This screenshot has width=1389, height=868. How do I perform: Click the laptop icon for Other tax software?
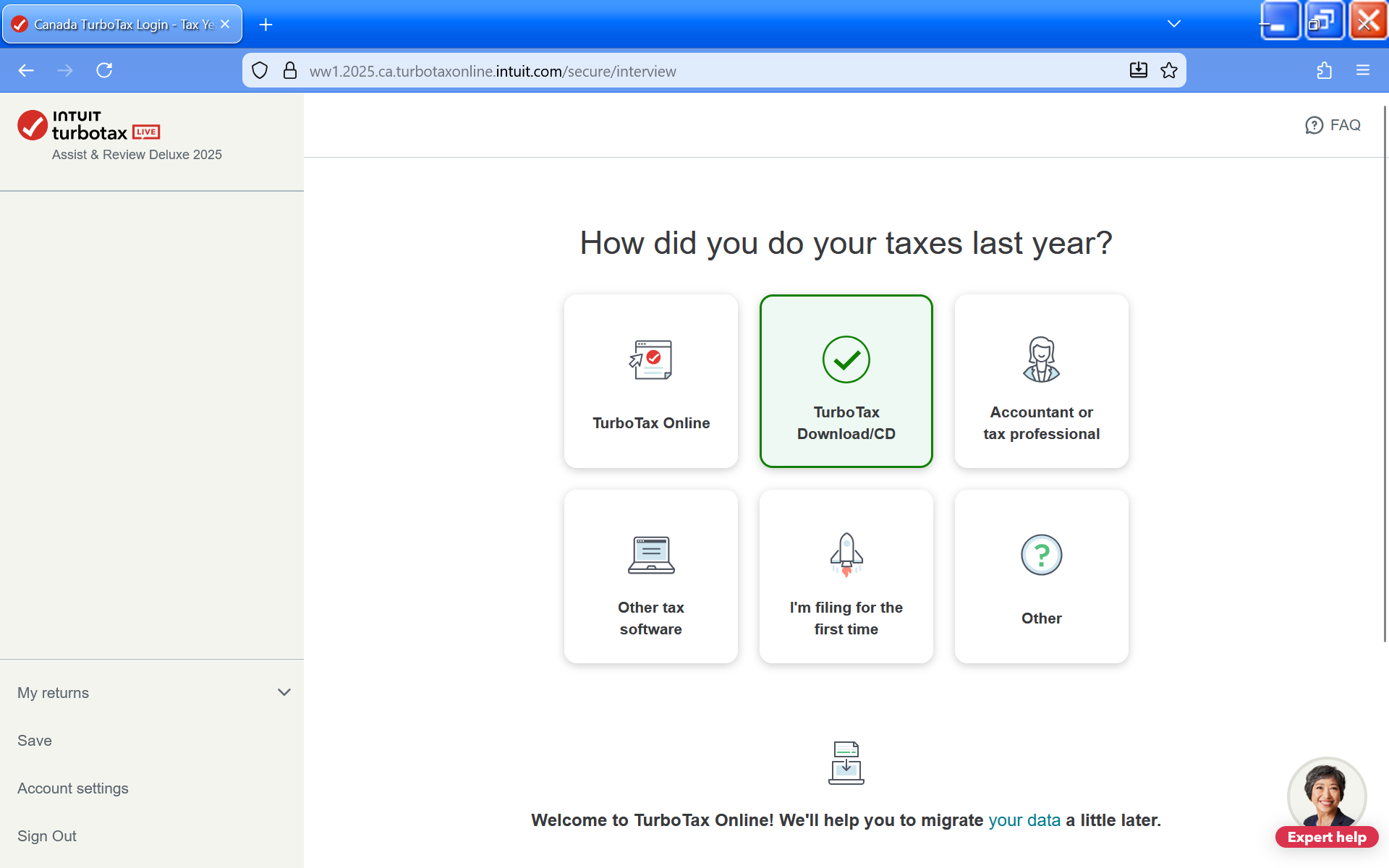pos(651,555)
